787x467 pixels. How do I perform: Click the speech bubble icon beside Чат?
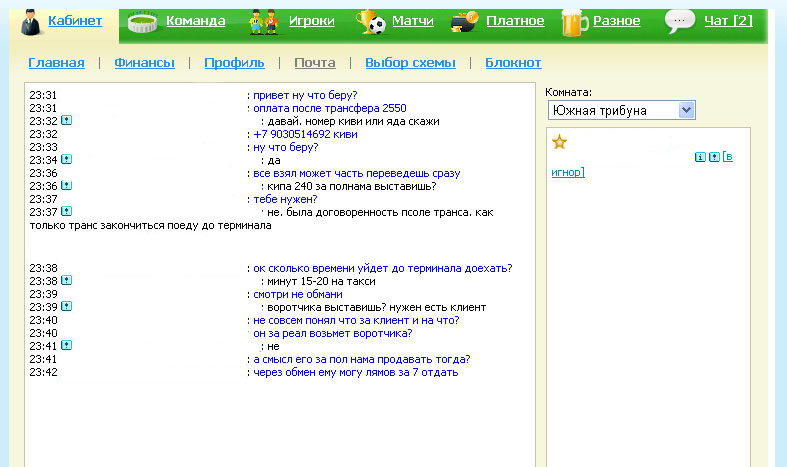click(680, 21)
